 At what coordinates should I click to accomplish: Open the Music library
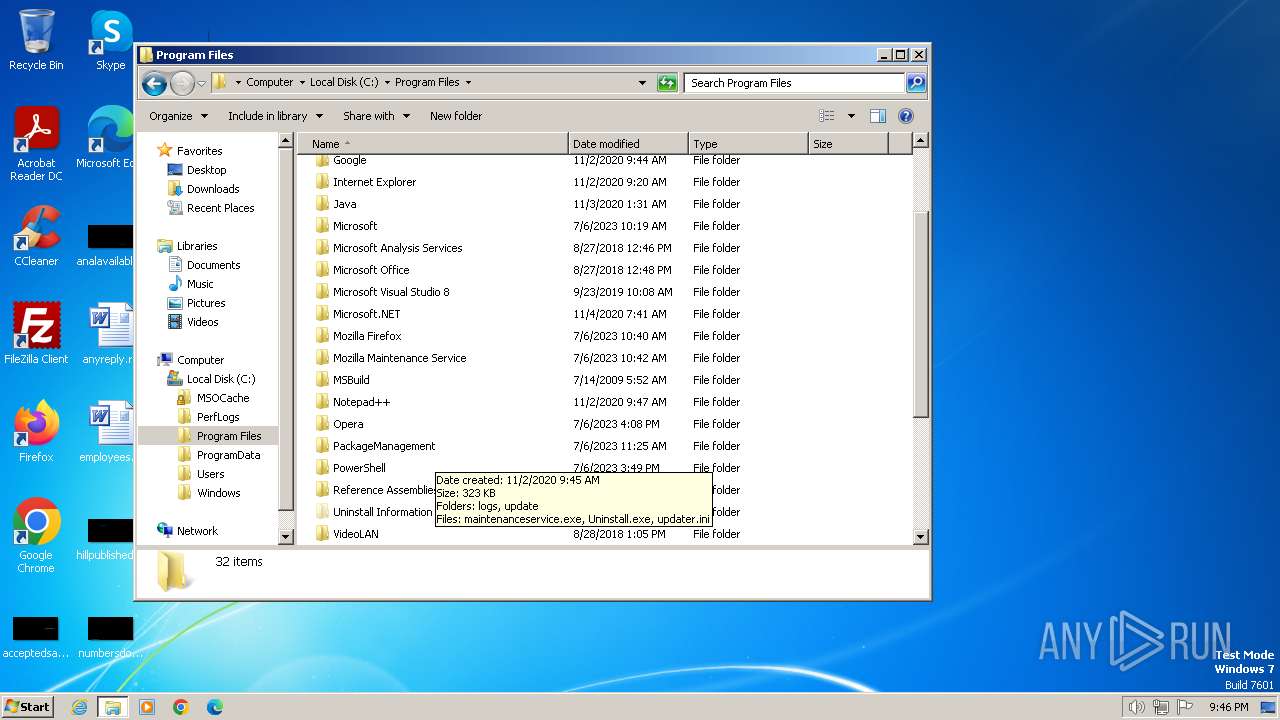(200, 284)
